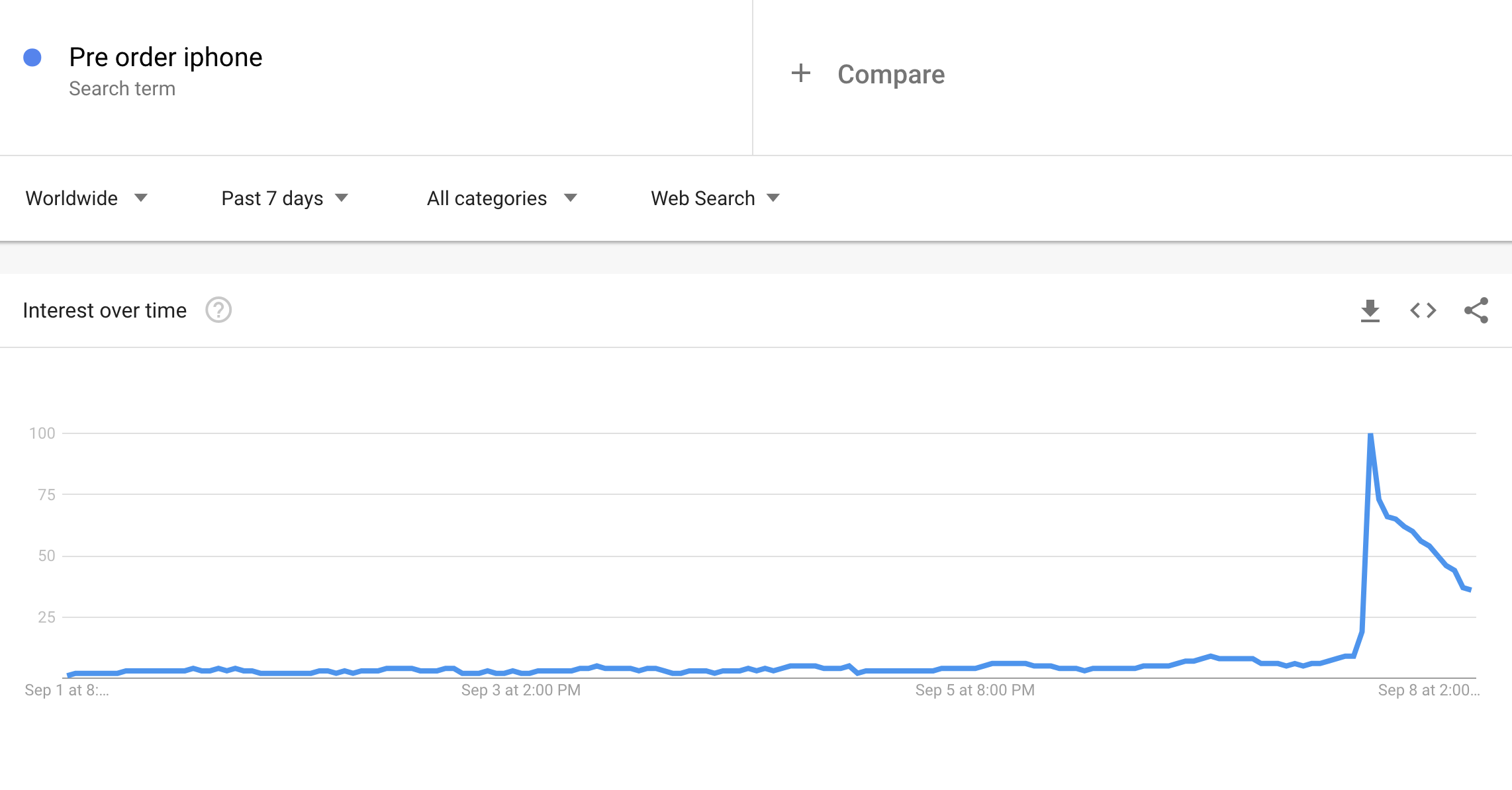
Task: Edit the Pre order iphone search term
Action: [x=165, y=58]
